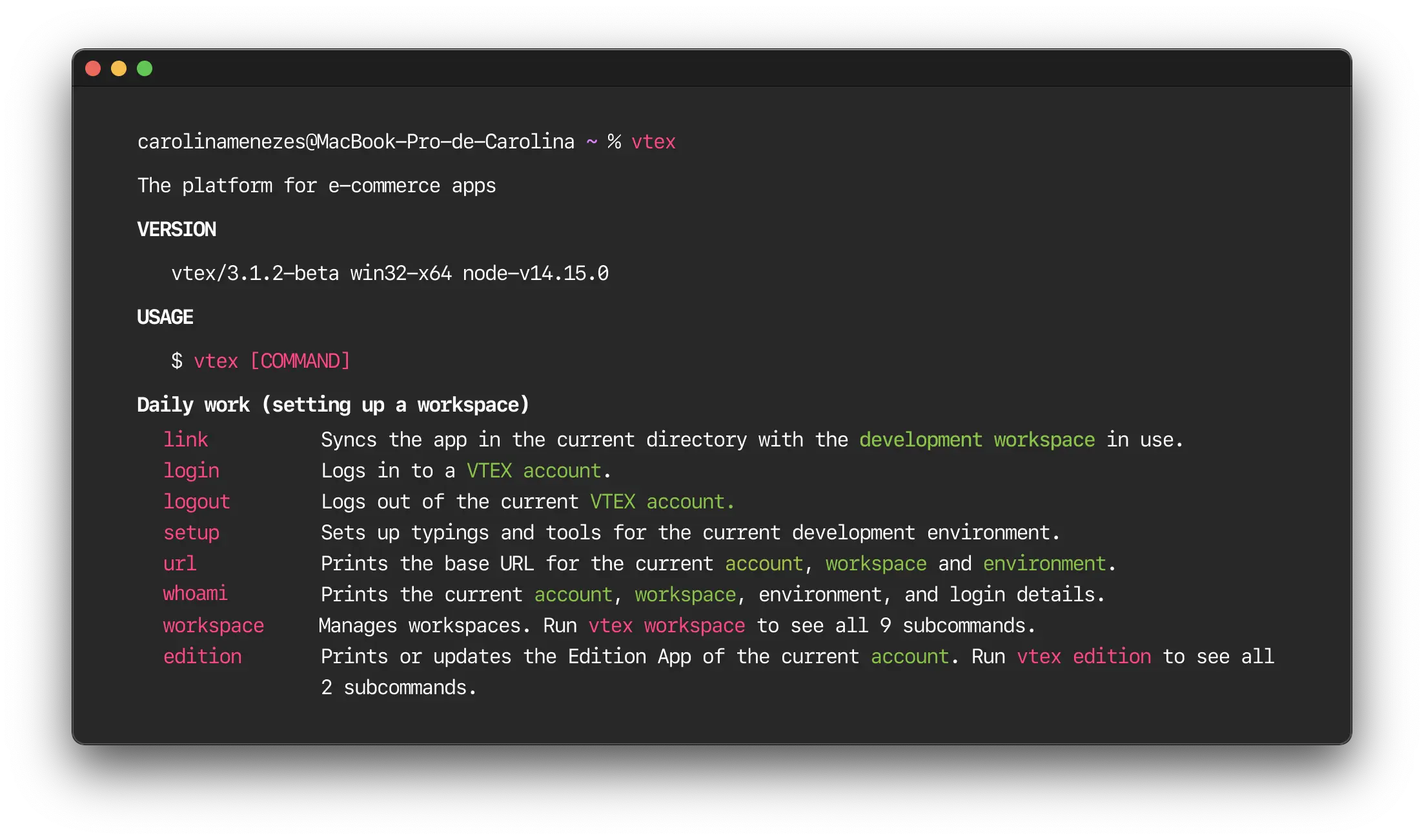Click the 'vtex' command in the prompt line
This screenshot has width=1424, height=840.
pyautogui.click(x=653, y=141)
